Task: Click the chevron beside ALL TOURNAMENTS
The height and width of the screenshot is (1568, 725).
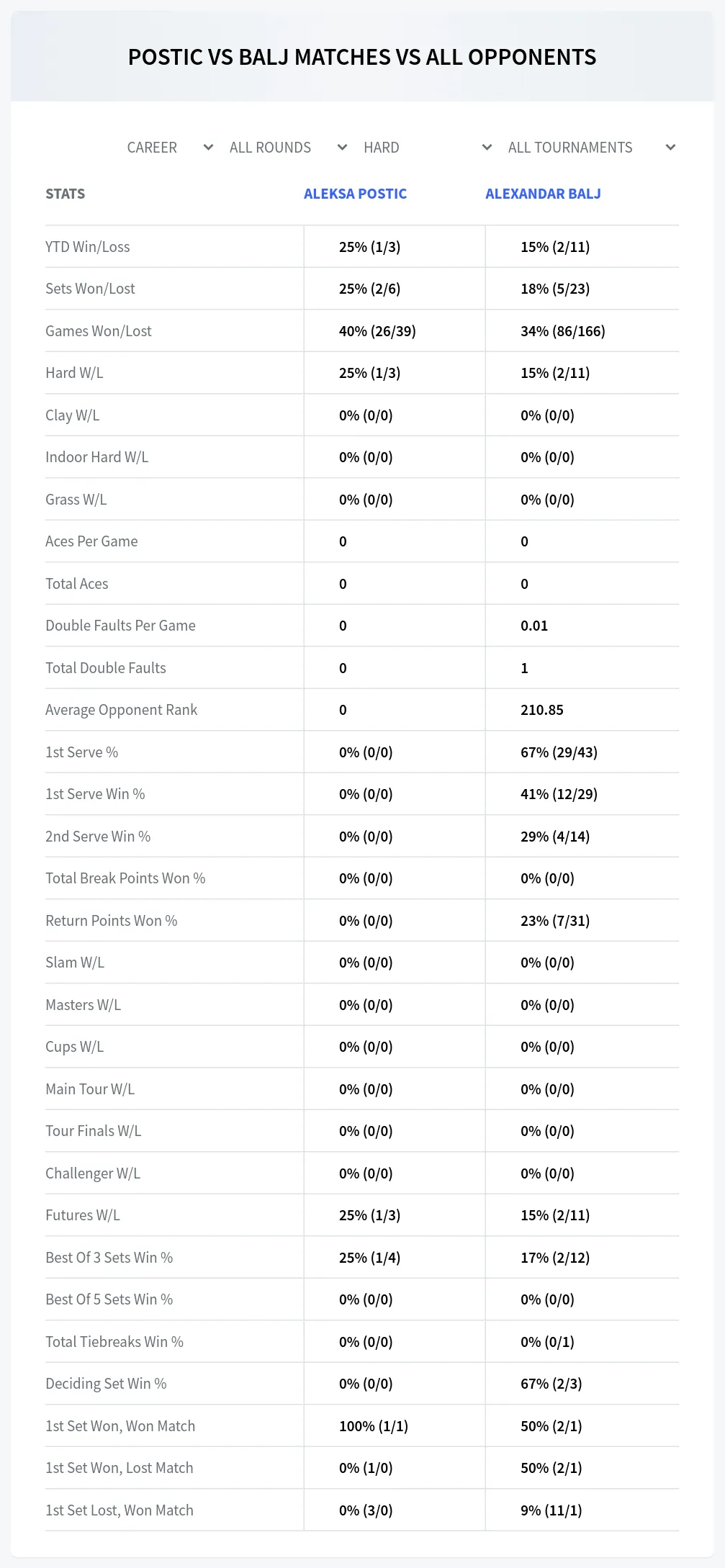Action: [x=670, y=148]
